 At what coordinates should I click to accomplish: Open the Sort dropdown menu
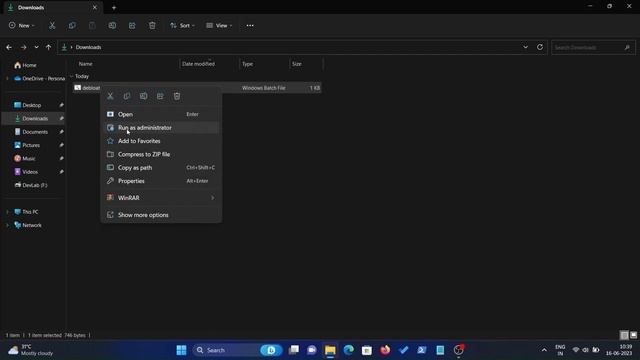click(182, 25)
